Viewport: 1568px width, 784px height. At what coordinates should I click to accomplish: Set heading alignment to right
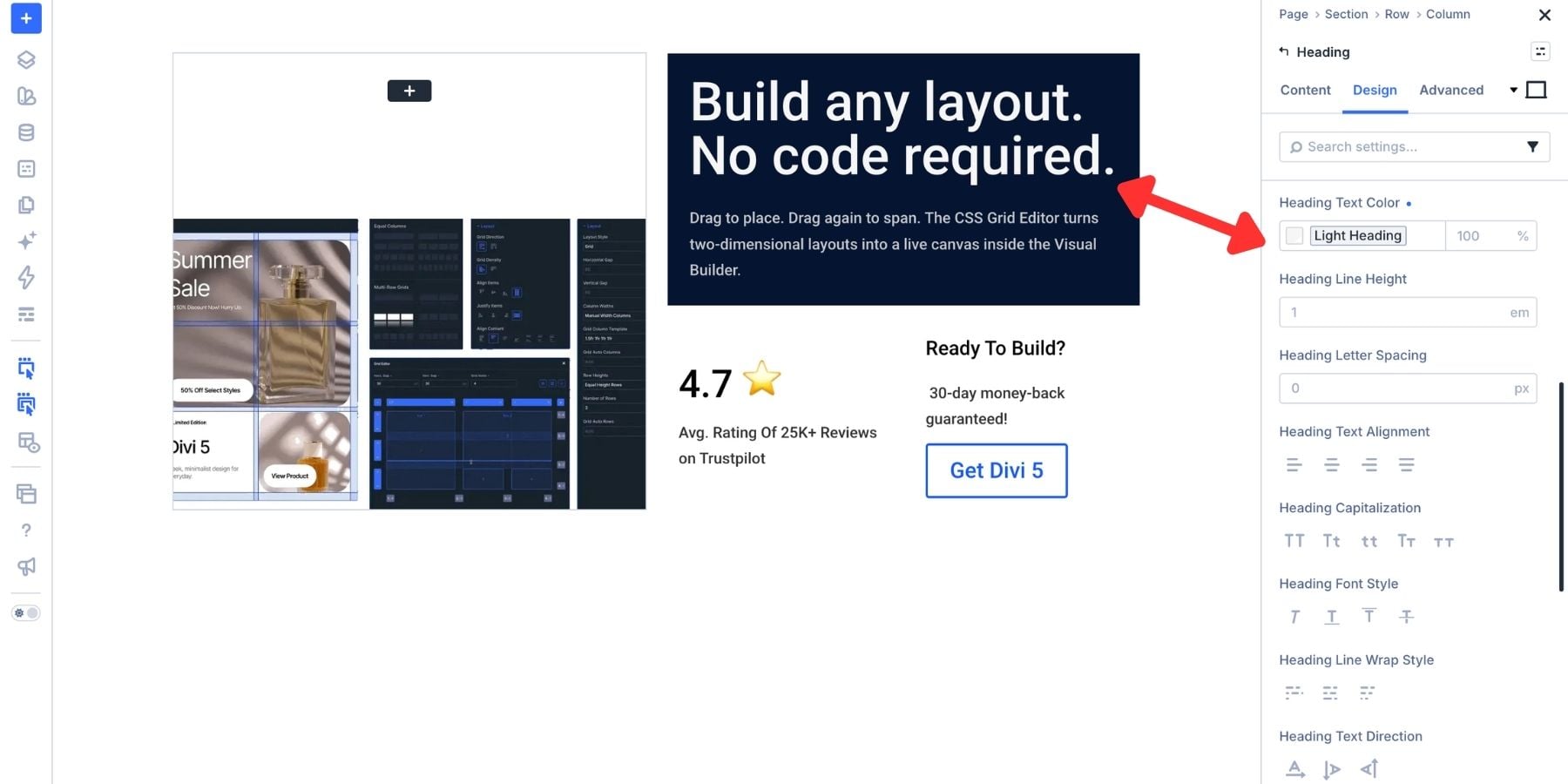point(1369,465)
